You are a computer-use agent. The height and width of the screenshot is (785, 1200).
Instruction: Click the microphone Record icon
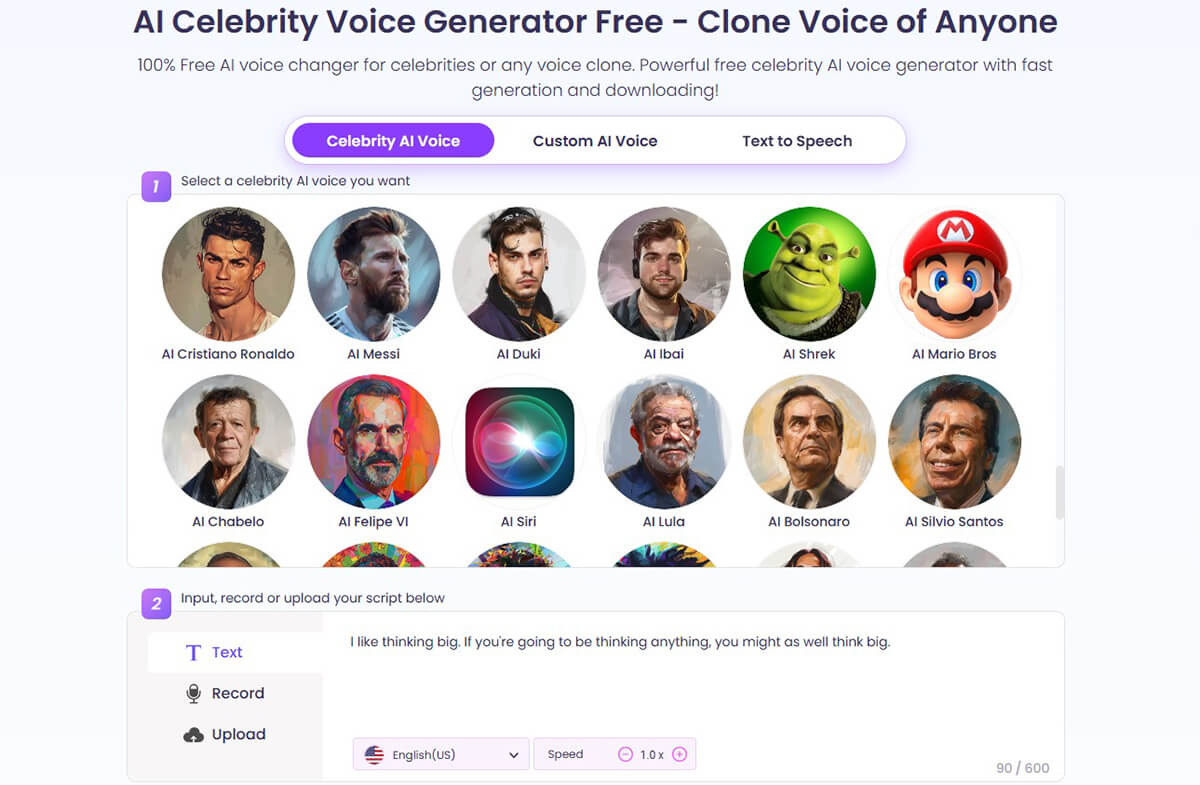pos(194,694)
